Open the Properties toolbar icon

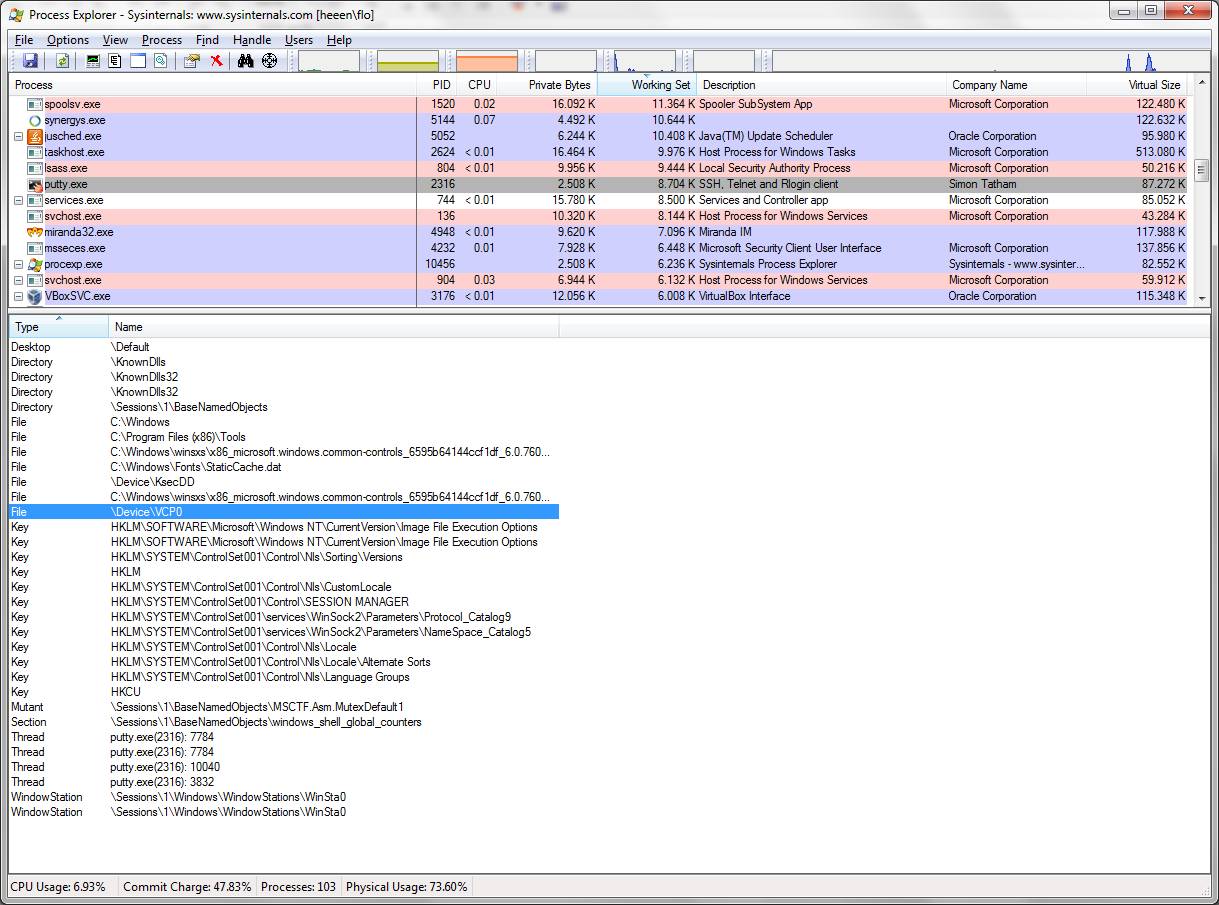pyautogui.click(x=192, y=61)
